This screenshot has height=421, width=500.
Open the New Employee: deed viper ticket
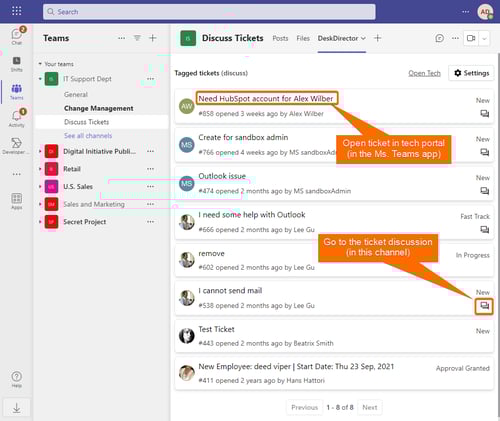click(x=296, y=367)
